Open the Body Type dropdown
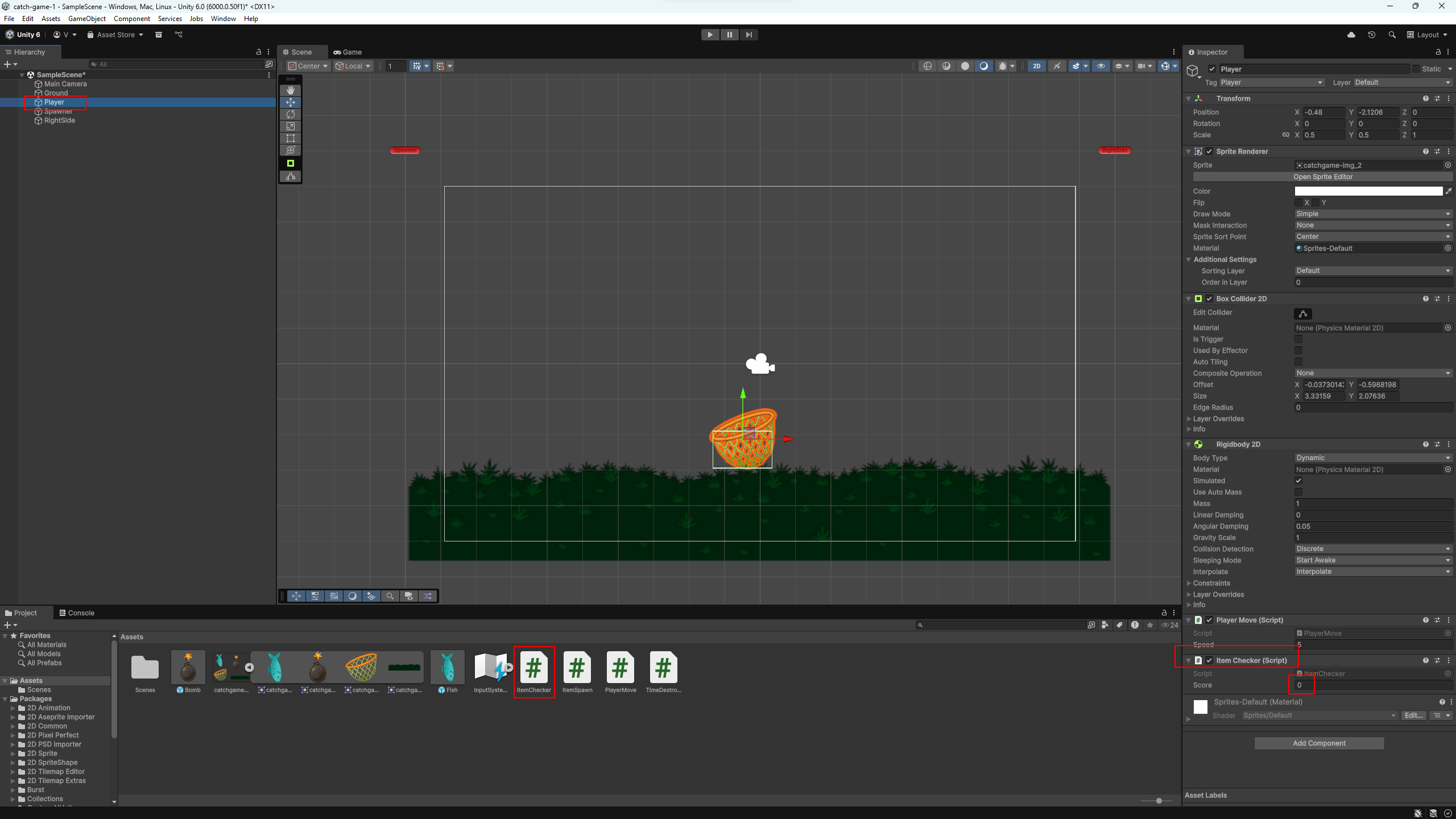1456x819 pixels. 1373,458
